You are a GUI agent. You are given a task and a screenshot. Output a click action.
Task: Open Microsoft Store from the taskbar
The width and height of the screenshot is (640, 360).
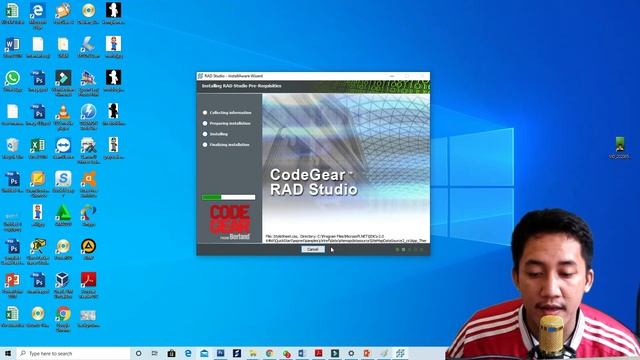[x=171, y=353]
